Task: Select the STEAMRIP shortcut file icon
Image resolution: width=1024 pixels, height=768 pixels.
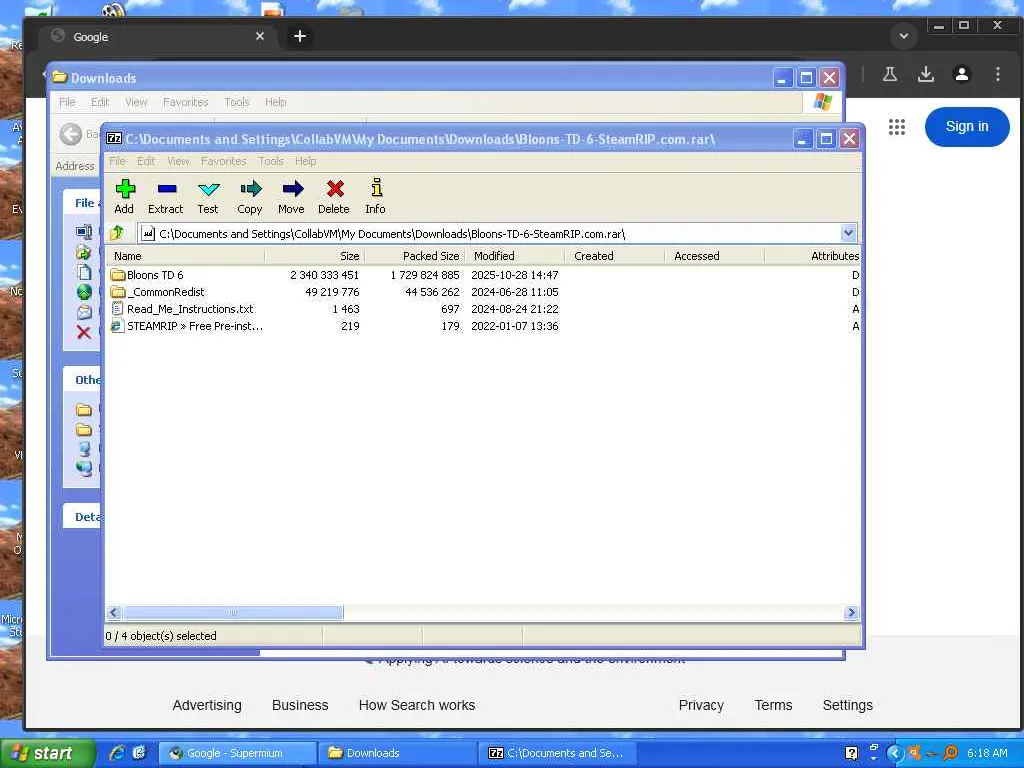Action: pos(118,326)
